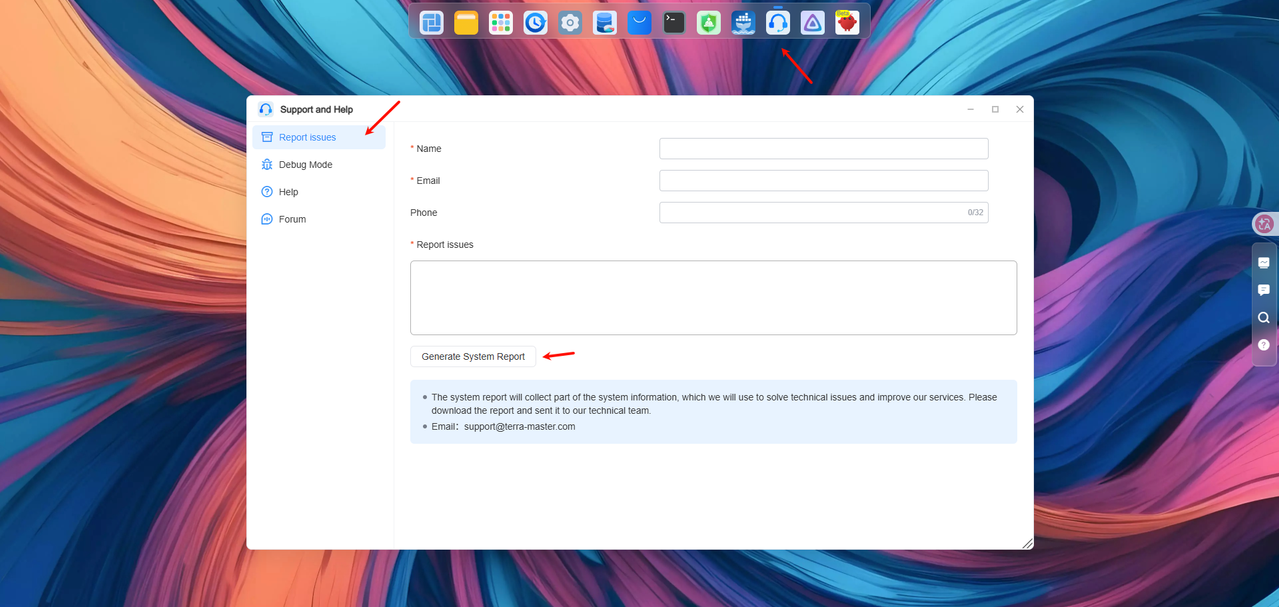Image resolution: width=1279 pixels, height=607 pixels.
Task: Open the blue app store bag icon
Action: pos(640,22)
